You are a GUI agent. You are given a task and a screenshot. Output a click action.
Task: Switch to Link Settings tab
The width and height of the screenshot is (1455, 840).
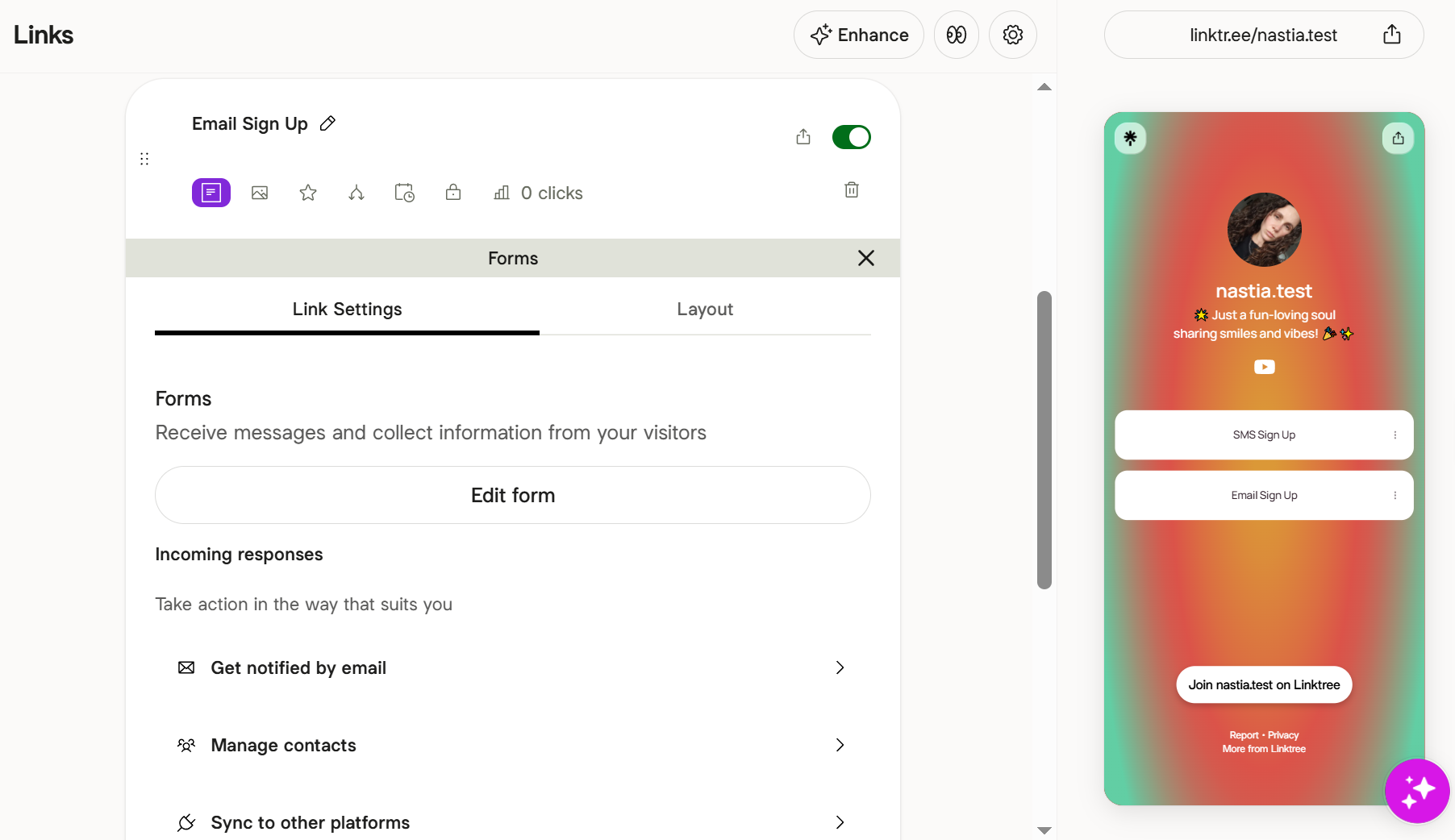tap(347, 310)
